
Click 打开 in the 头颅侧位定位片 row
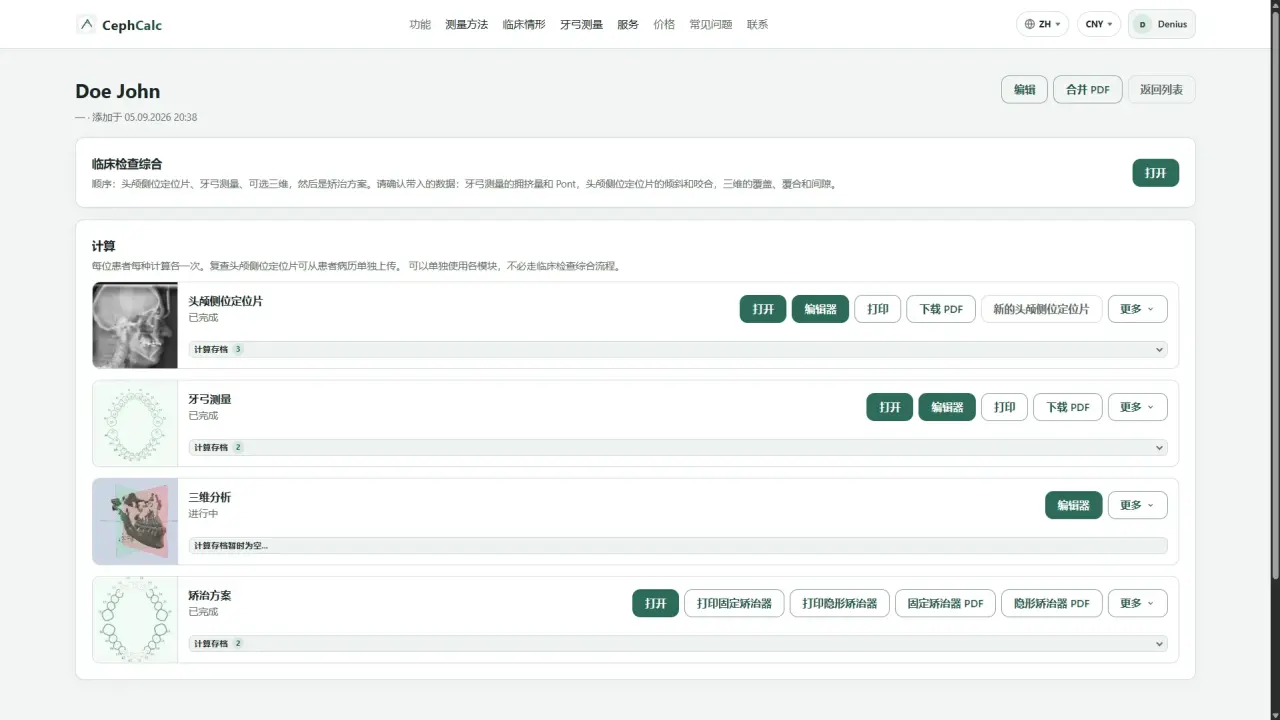(x=763, y=309)
